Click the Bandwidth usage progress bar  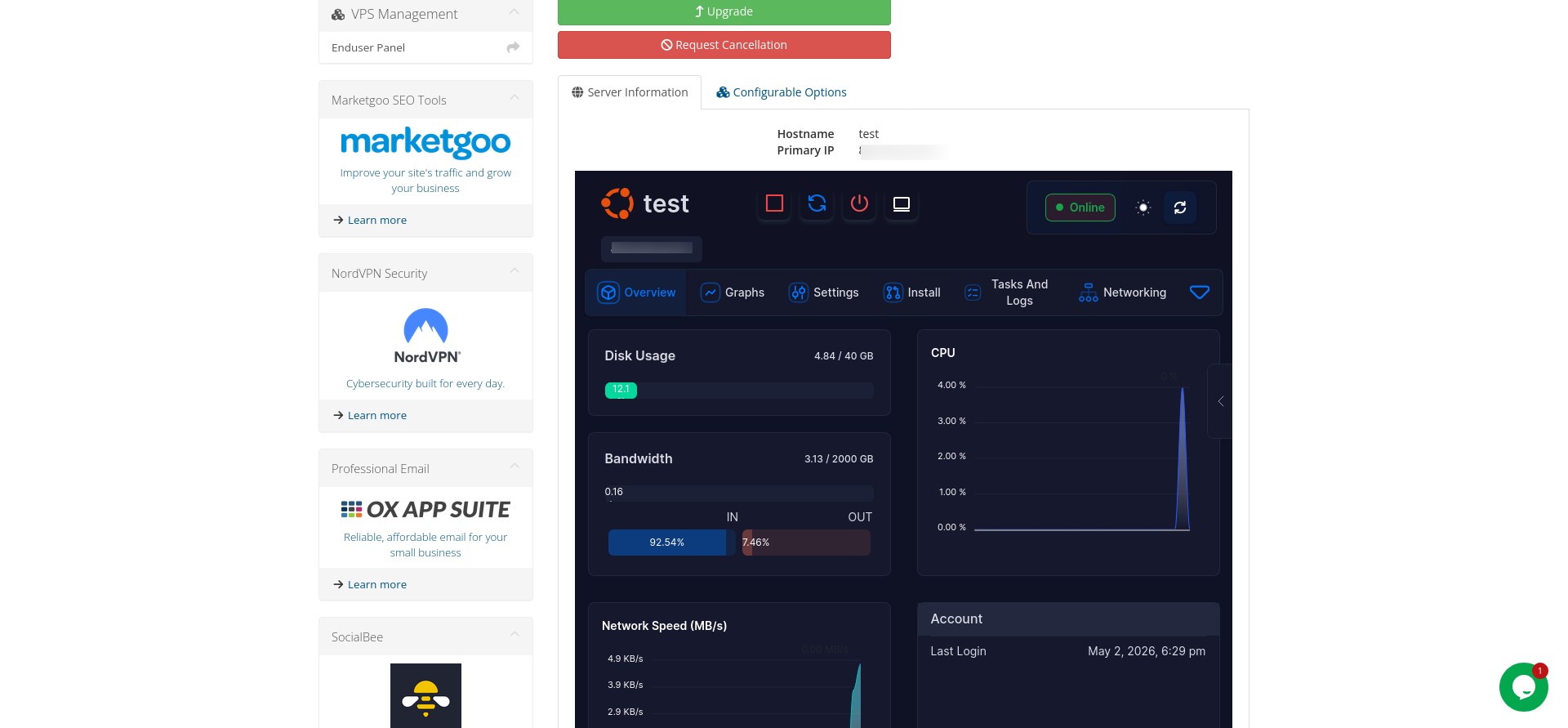click(x=739, y=493)
